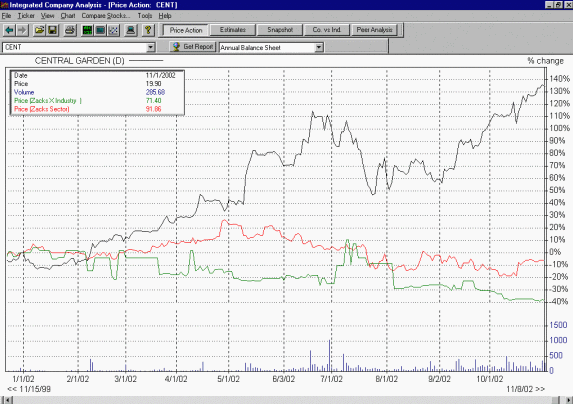Click the 140% y-axis label
This screenshot has height=404, width=573.
(559, 79)
